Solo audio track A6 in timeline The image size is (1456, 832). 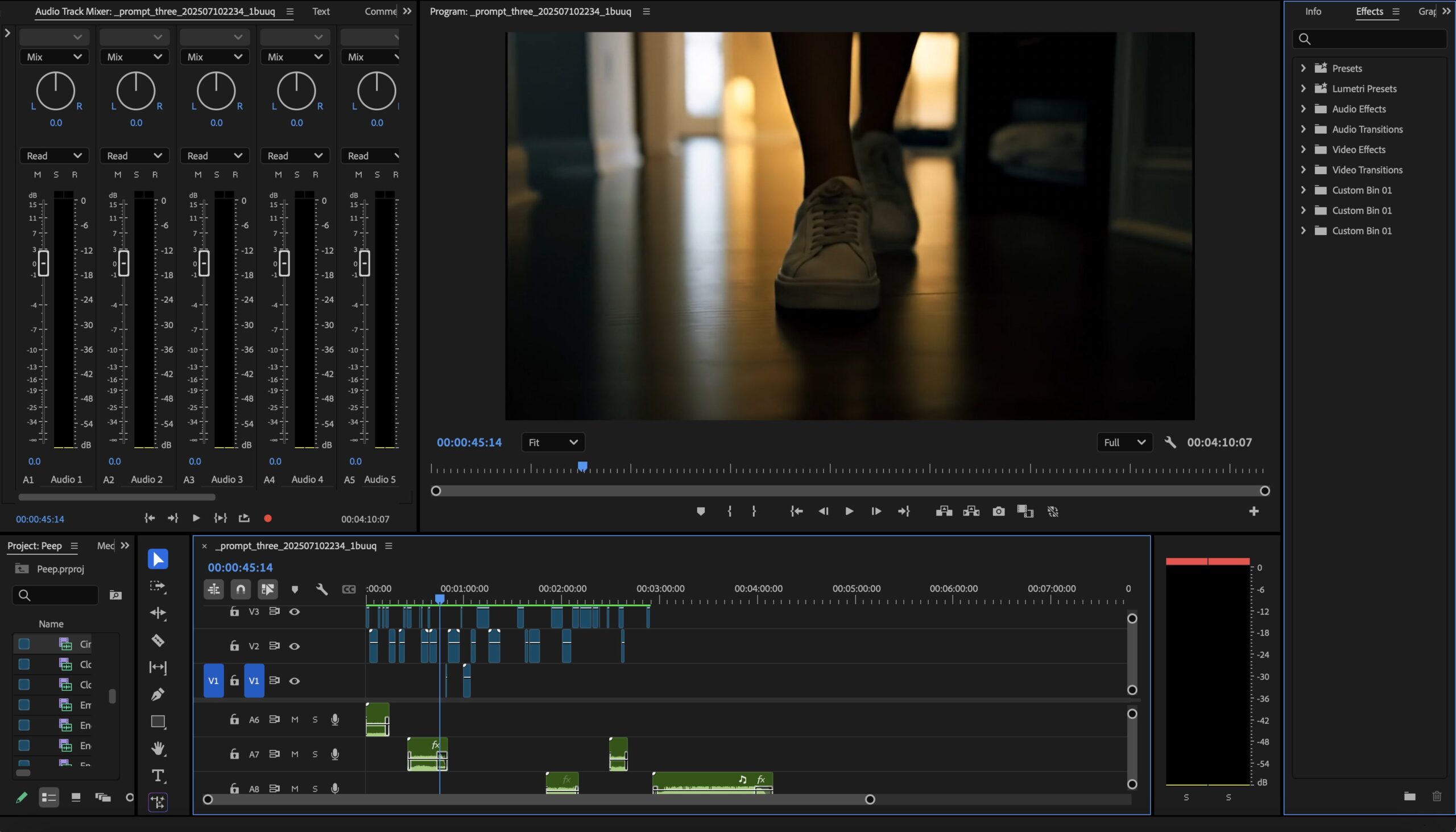click(315, 719)
